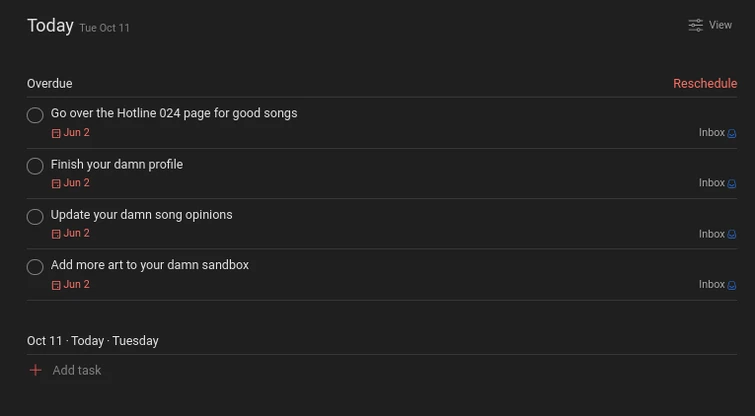Click the calendar icon under Hotline 024 task
The width and height of the screenshot is (755, 416).
click(x=56, y=133)
